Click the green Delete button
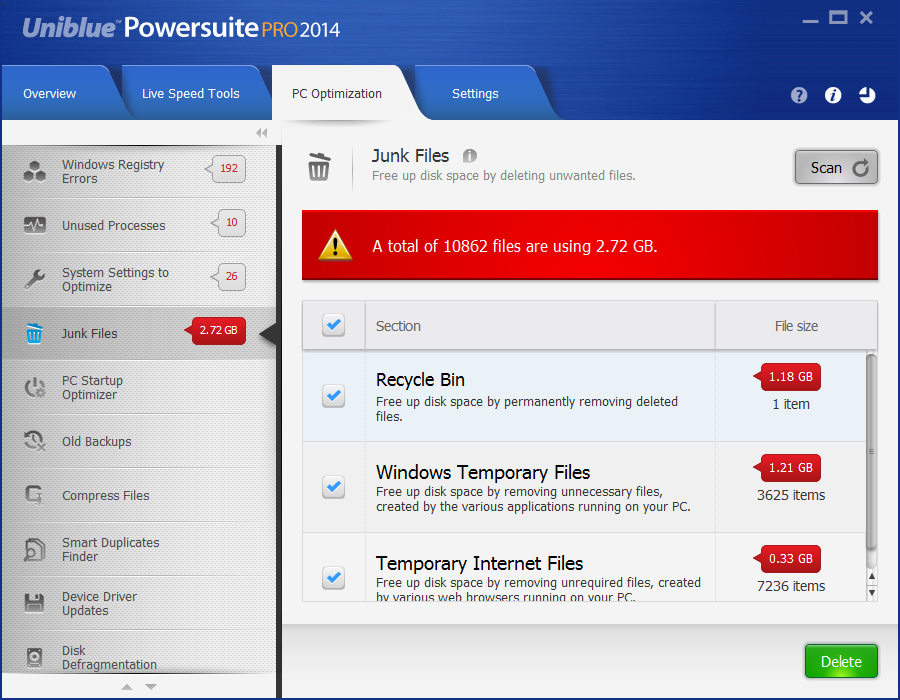Viewport: 900px width, 700px height. (x=841, y=661)
